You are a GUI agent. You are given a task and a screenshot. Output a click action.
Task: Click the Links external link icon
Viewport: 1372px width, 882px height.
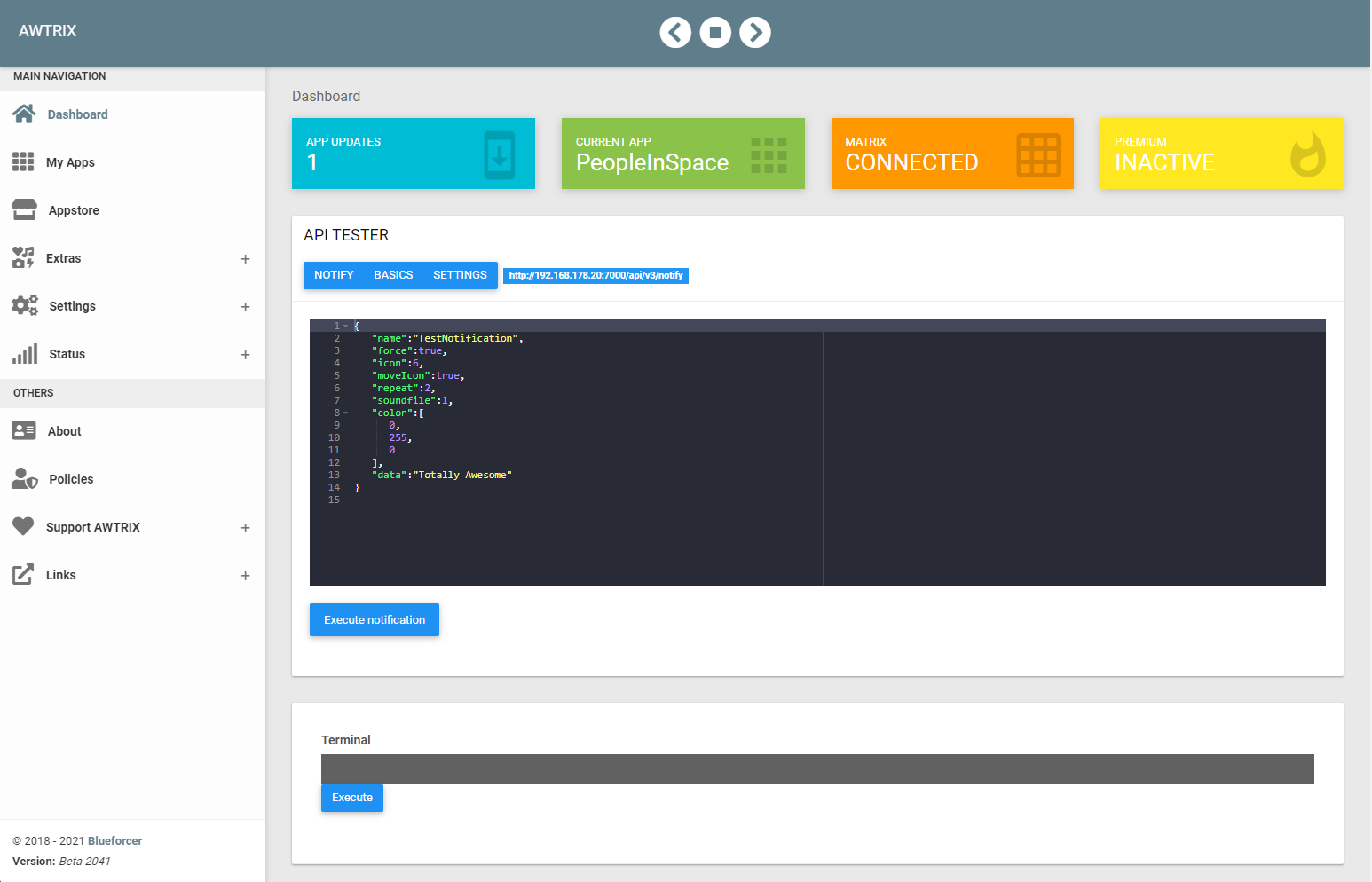coord(23,575)
